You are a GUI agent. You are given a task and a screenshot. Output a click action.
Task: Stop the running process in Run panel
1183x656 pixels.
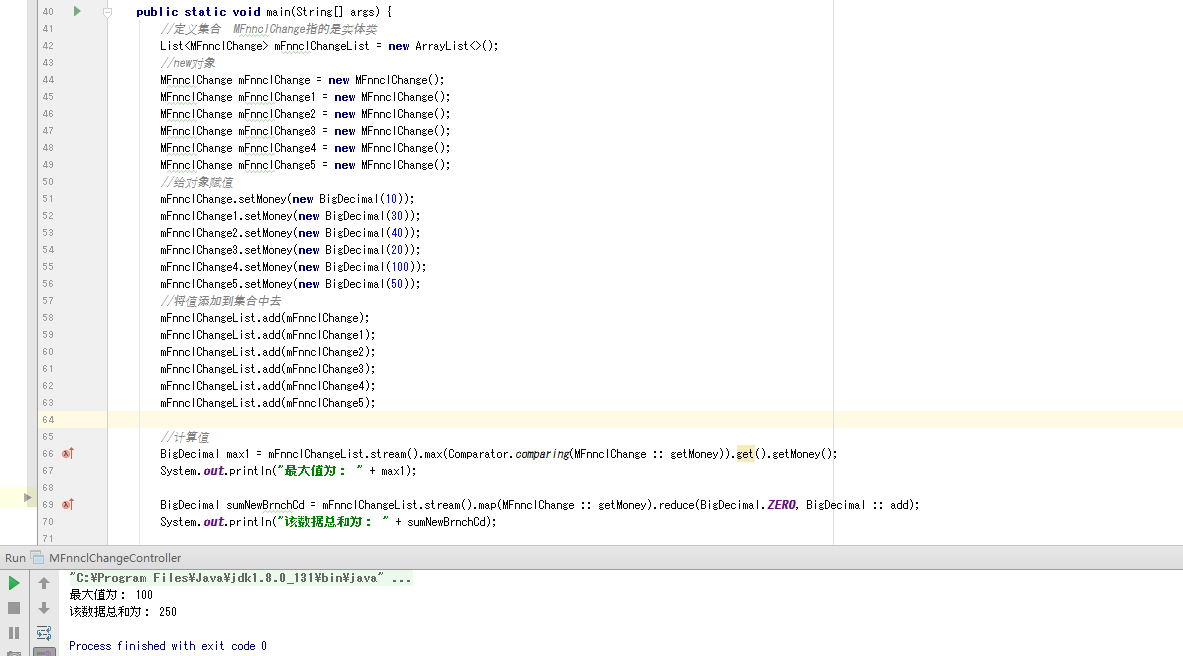click(x=14, y=608)
